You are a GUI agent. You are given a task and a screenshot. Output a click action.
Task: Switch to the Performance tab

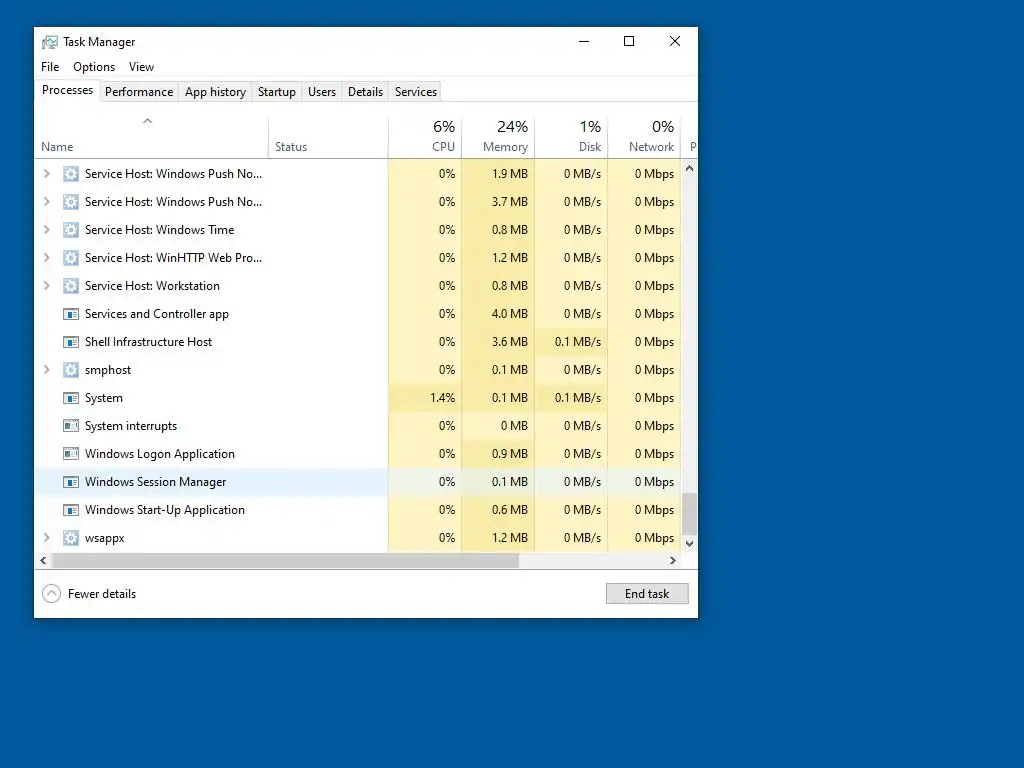139,92
